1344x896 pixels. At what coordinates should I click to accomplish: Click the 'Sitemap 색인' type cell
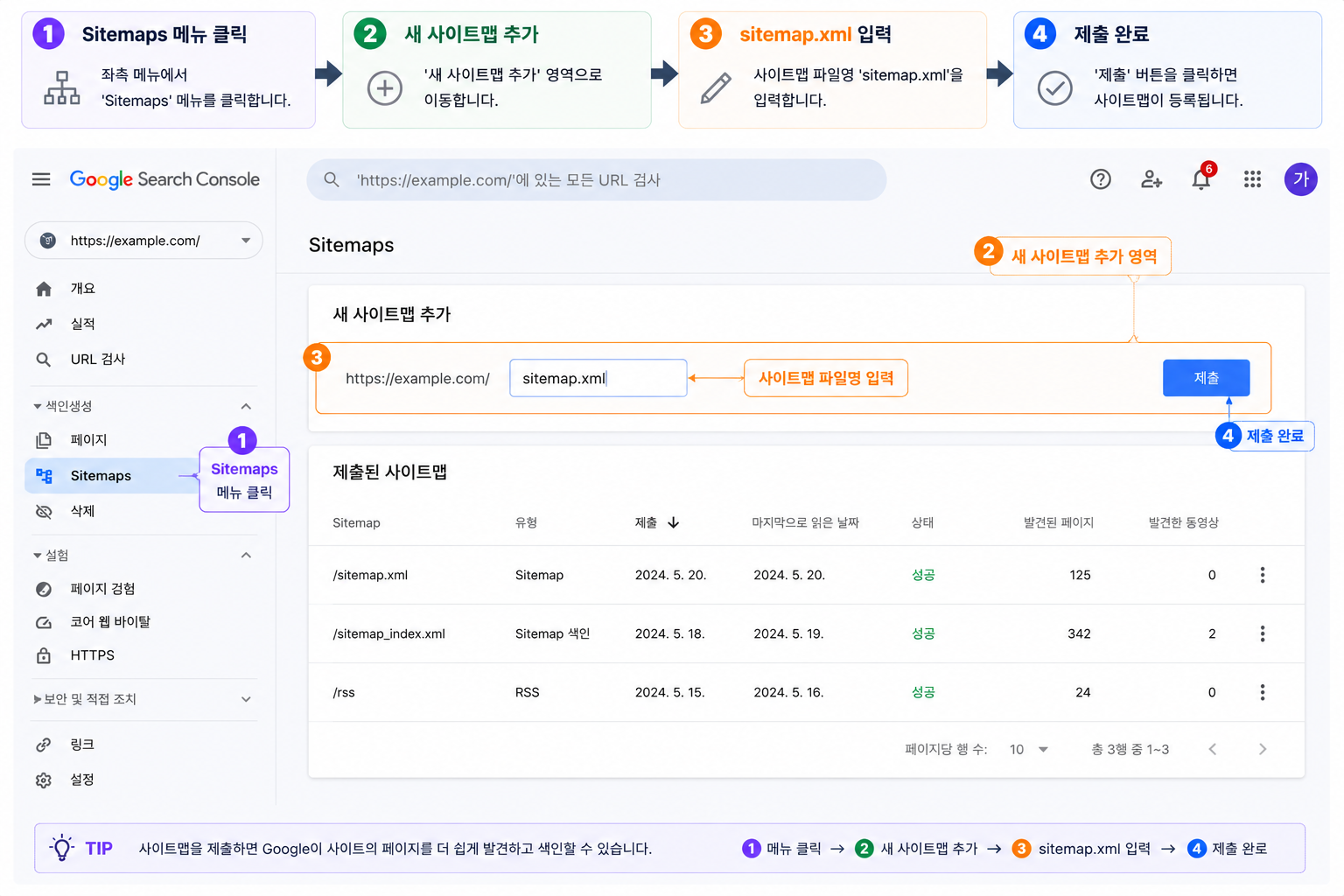pyautogui.click(x=552, y=633)
